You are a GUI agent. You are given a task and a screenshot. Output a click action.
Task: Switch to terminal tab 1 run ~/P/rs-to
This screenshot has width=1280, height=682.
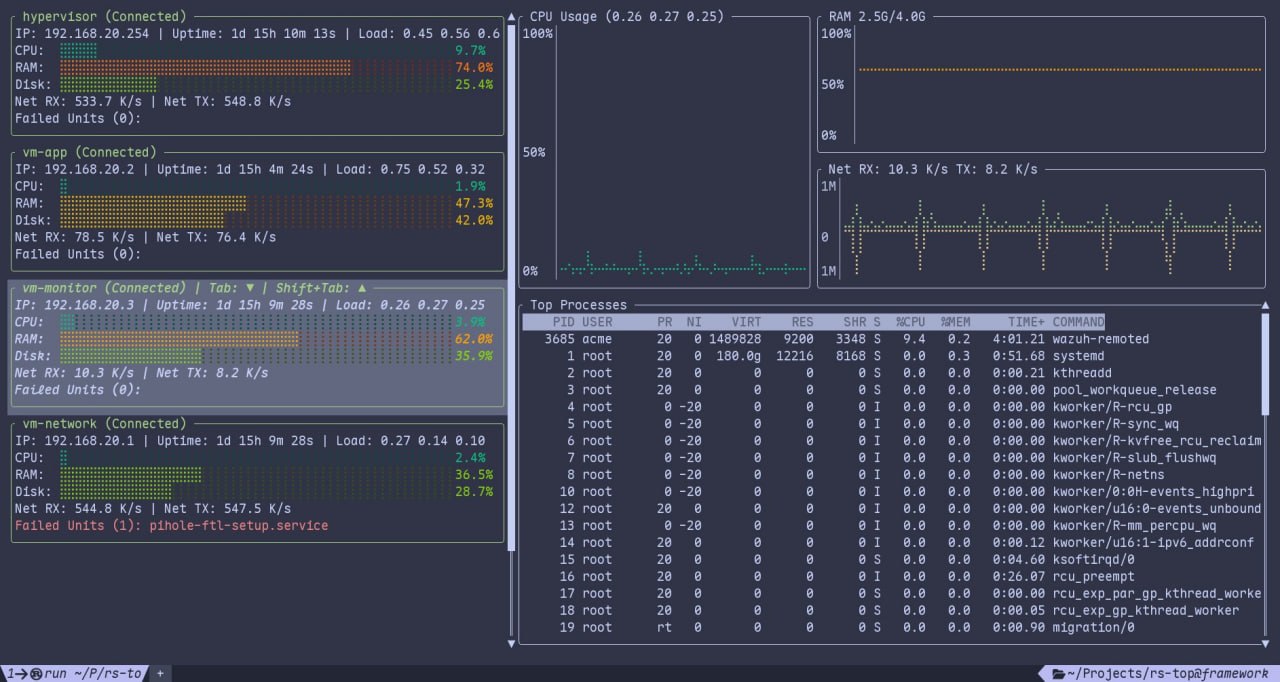73,674
